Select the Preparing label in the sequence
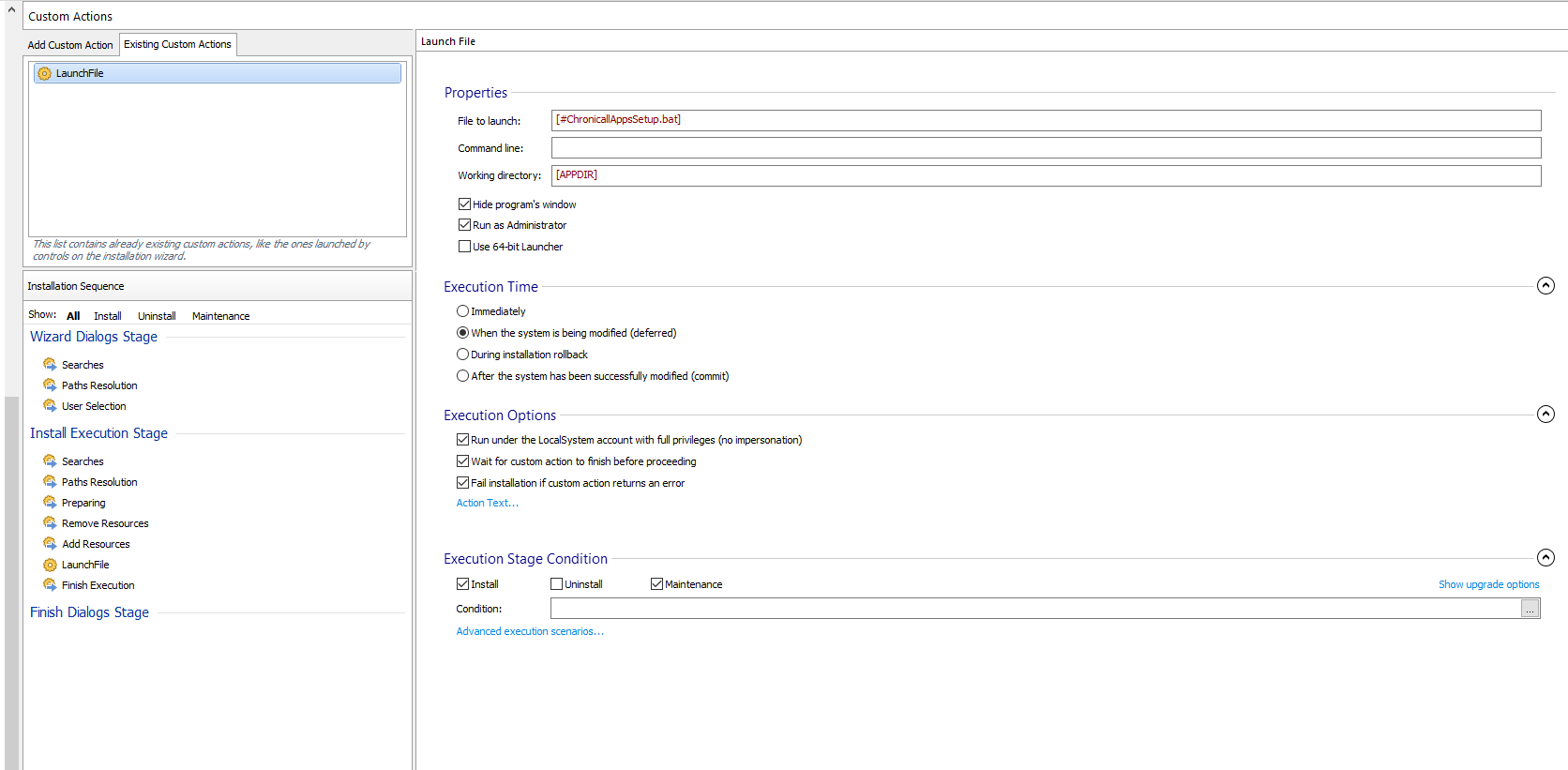The height and width of the screenshot is (770, 1568). pyautogui.click(x=83, y=503)
